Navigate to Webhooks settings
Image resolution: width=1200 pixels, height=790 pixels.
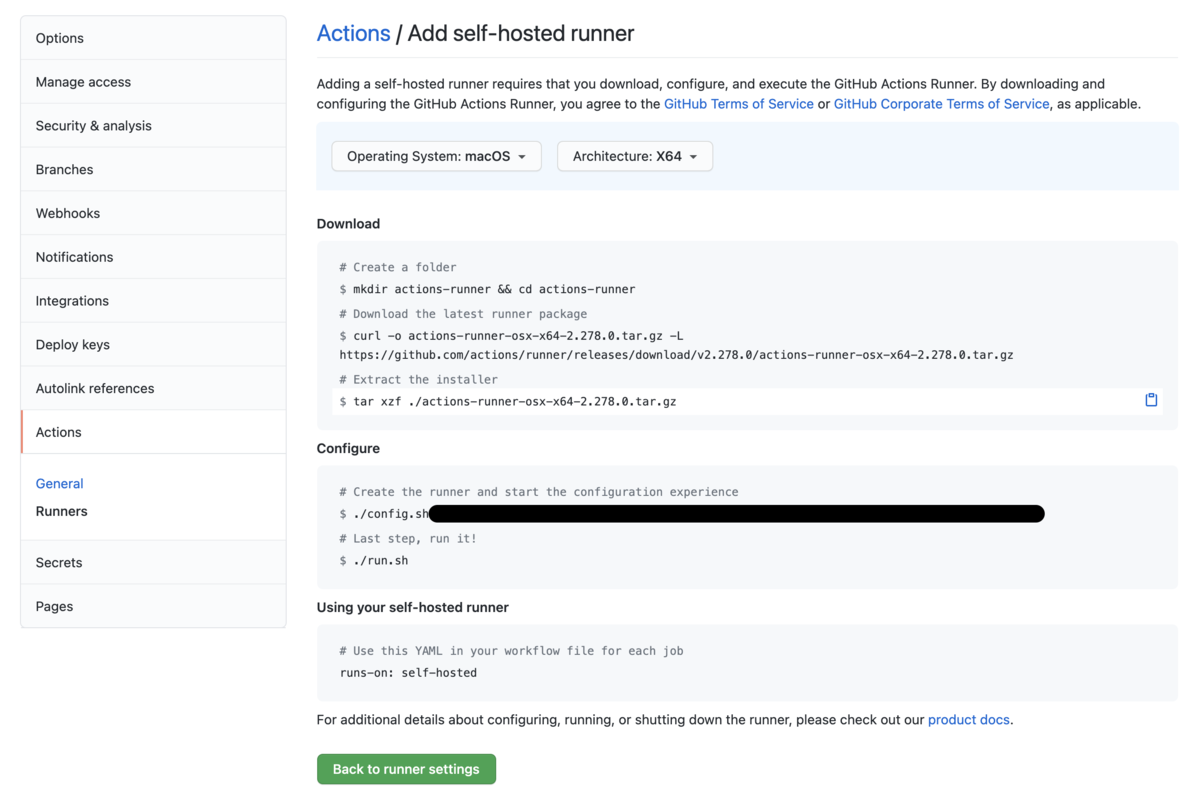click(x=153, y=213)
